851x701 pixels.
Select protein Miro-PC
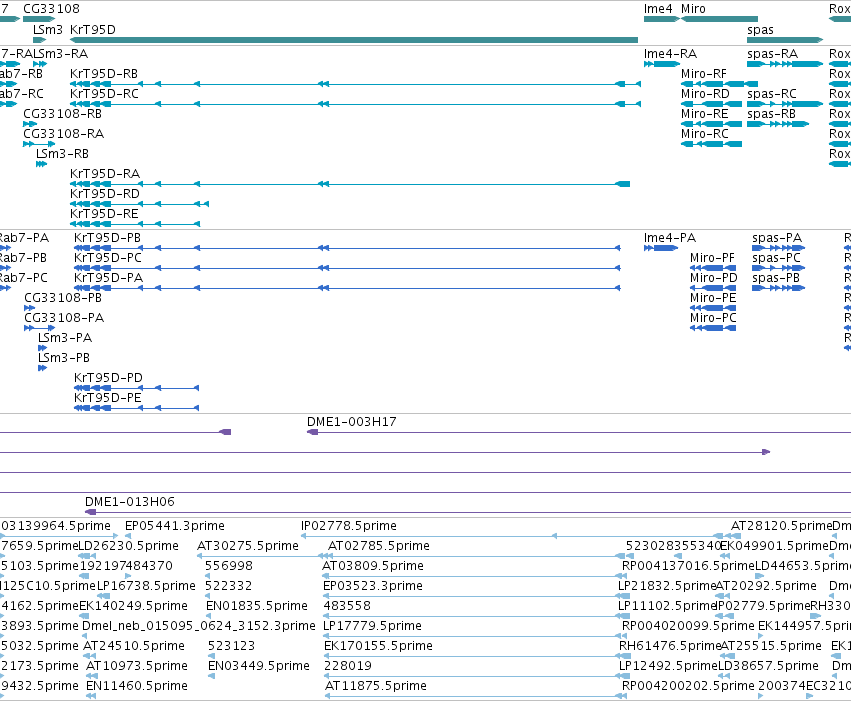[713, 317]
